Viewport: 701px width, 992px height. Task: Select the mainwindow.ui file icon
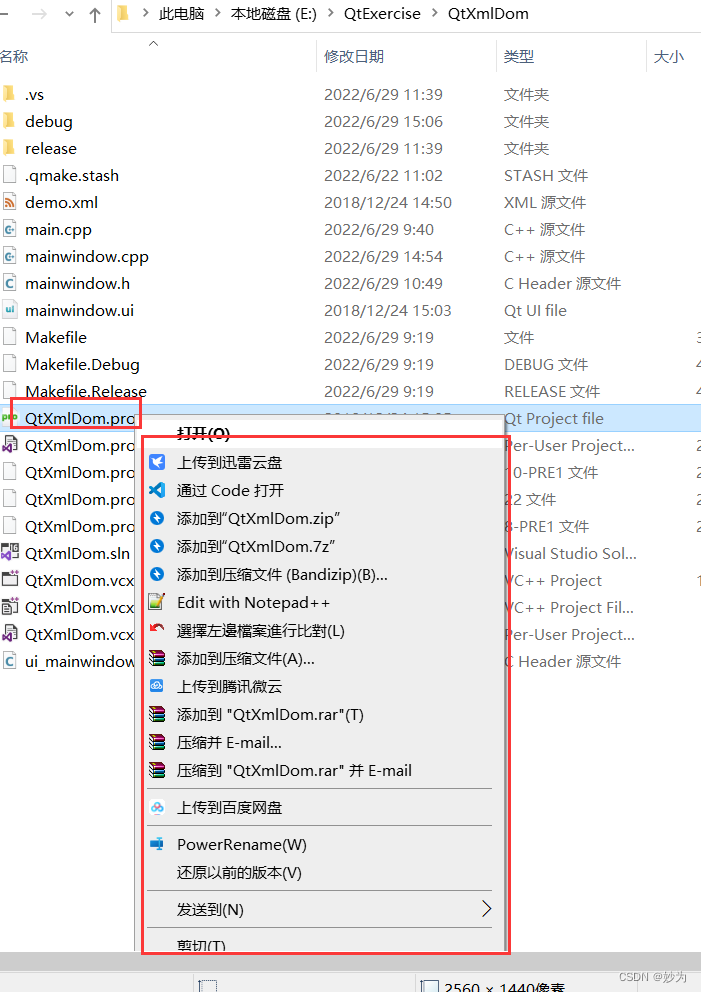[9, 310]
